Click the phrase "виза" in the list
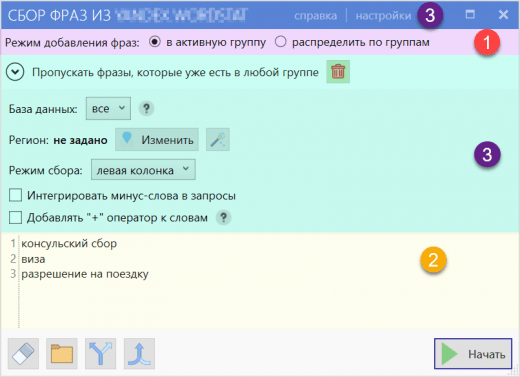This screenshot has height=377, width=520. tap(33, 259)
